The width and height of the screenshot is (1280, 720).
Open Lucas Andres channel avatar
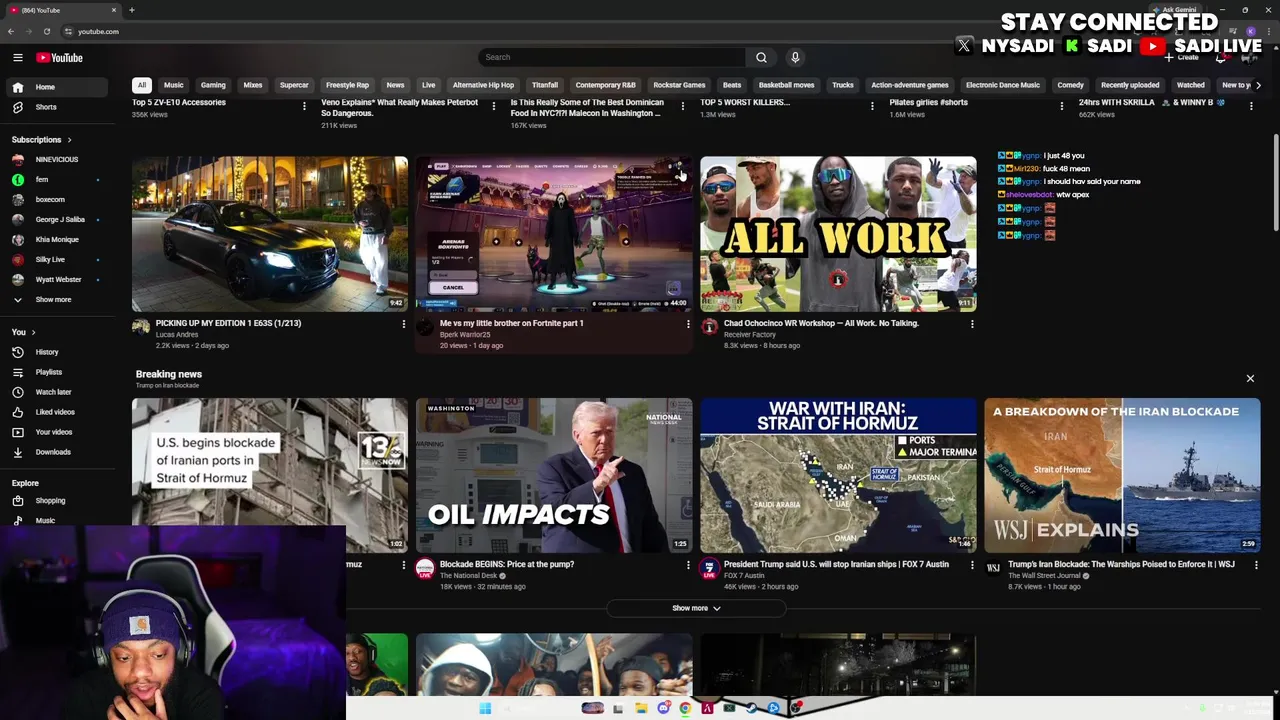click(141, 327)
